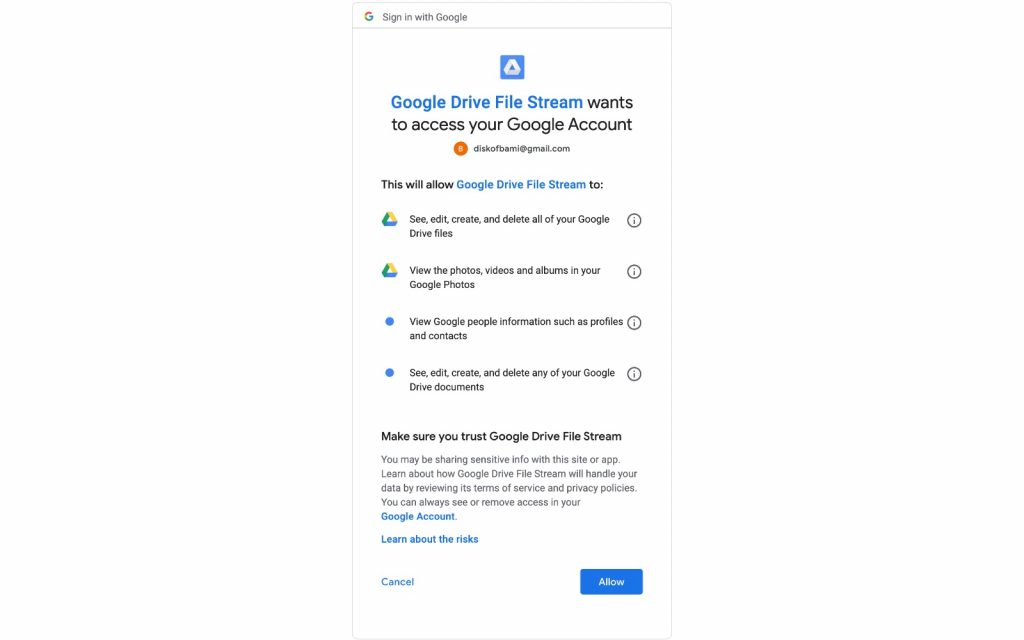
Task: Click Drive icon beside Google Drive files permission
Action: (x=389, y=219)
